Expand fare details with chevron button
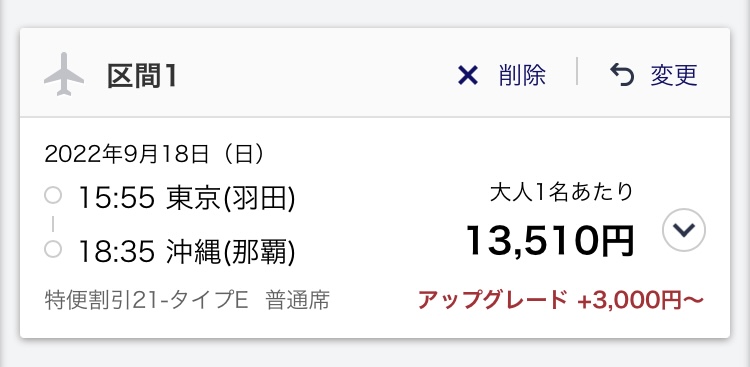The height and width of the screenshot is (367, 750). click(684, 230)
